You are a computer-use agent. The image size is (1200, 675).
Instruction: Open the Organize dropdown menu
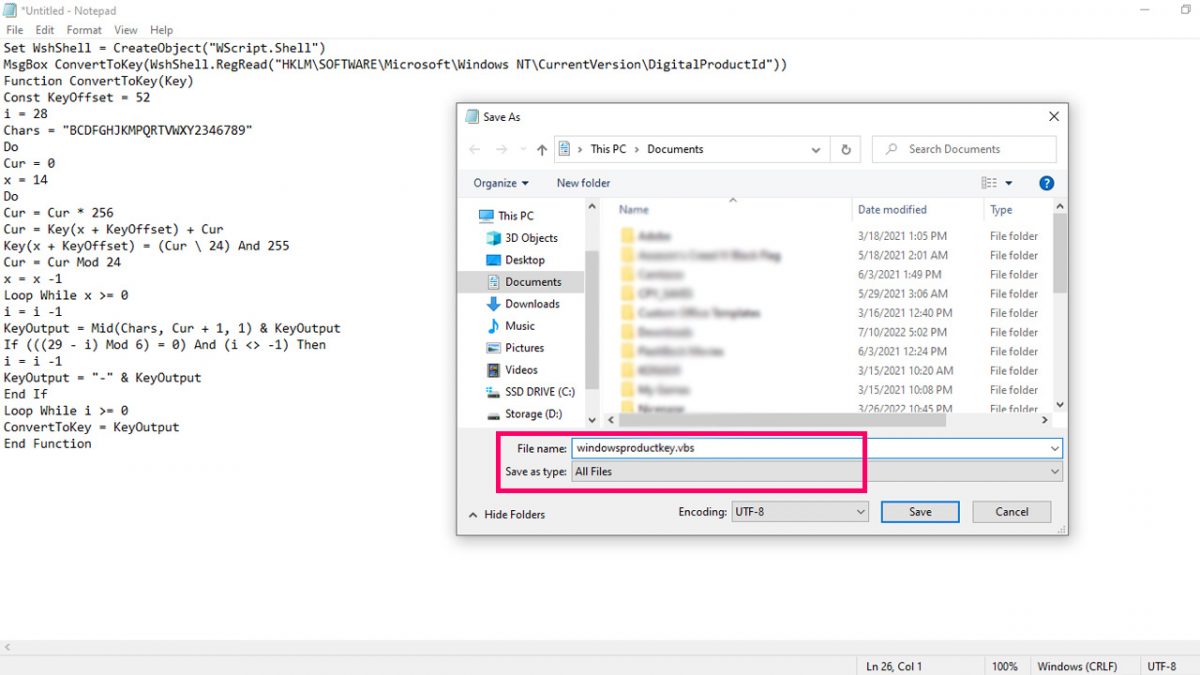[x=499, y=182]
